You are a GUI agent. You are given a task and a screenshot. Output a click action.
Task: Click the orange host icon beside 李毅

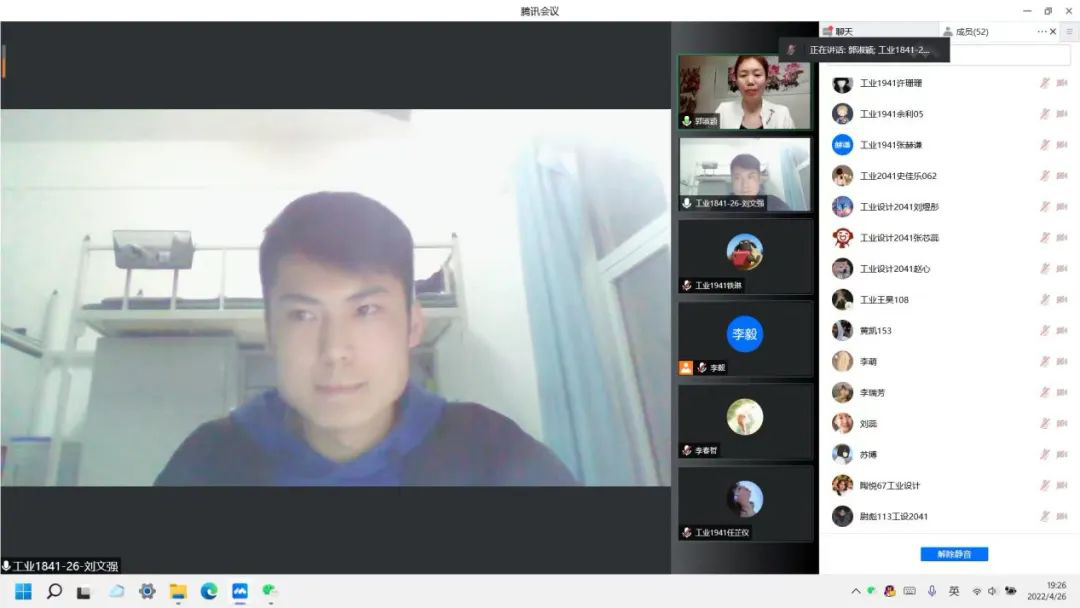(x=685, y=368)
